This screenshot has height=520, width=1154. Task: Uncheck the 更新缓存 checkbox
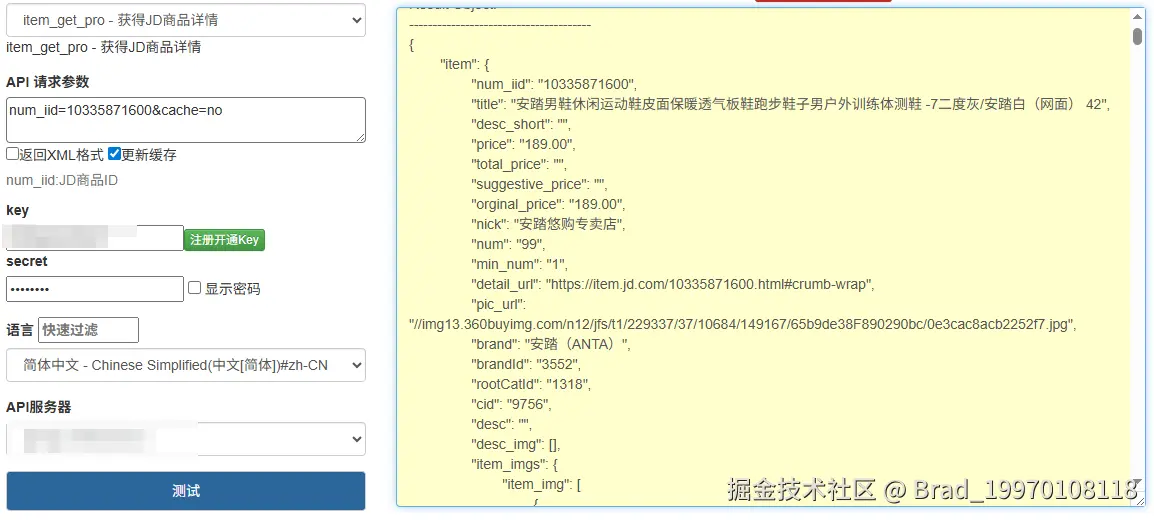coord(114,154)
